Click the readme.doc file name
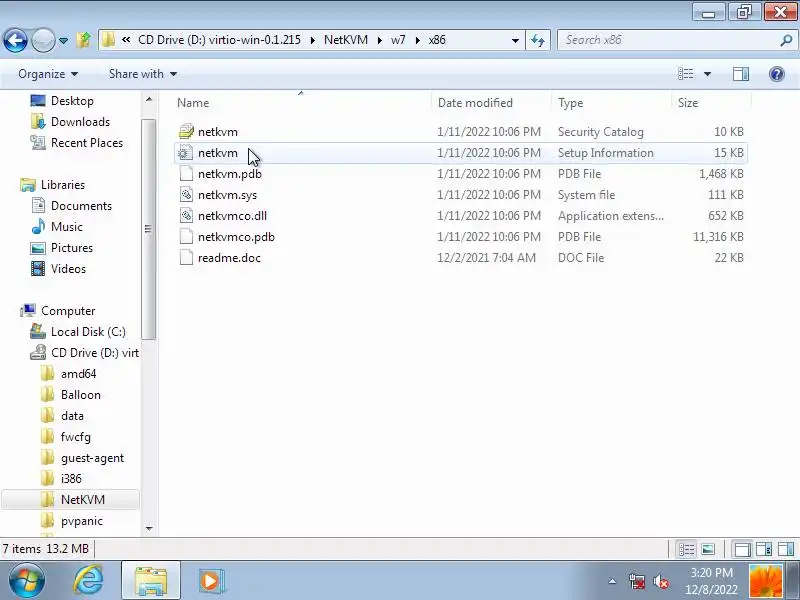This screenshot has width=800, height=600. 229,258
